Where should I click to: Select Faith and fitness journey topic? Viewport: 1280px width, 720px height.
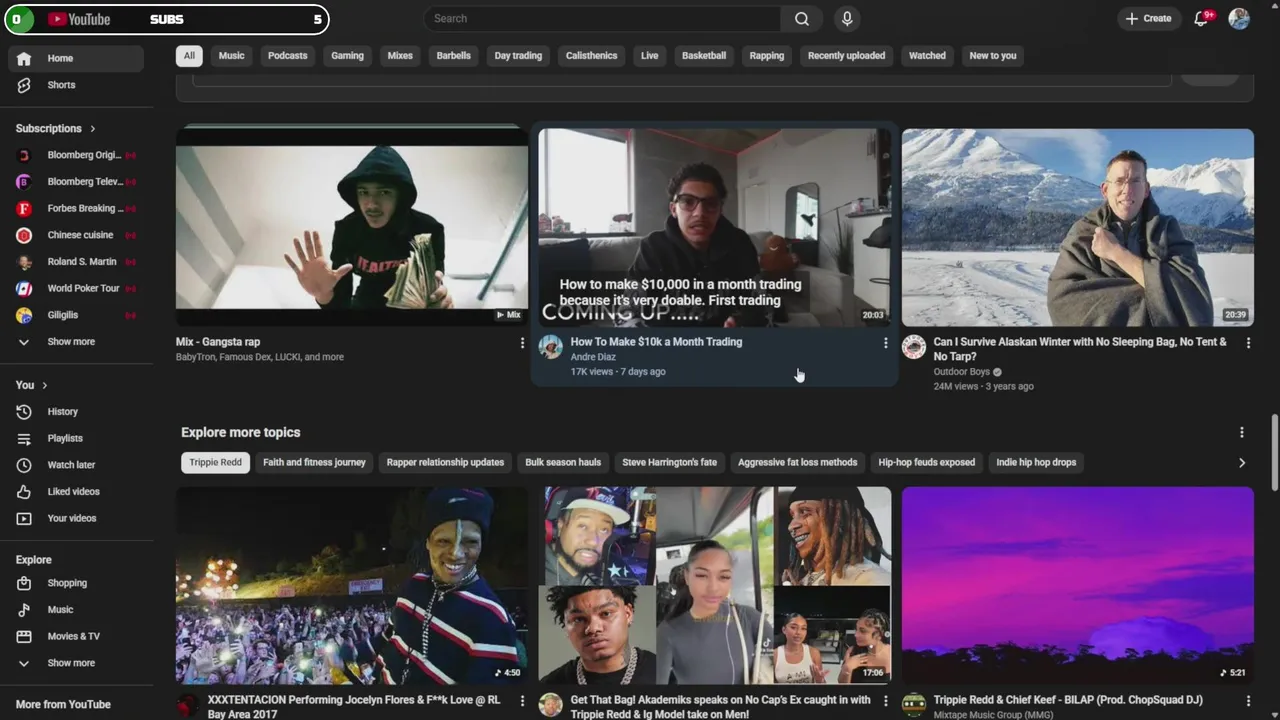point(314,463)
